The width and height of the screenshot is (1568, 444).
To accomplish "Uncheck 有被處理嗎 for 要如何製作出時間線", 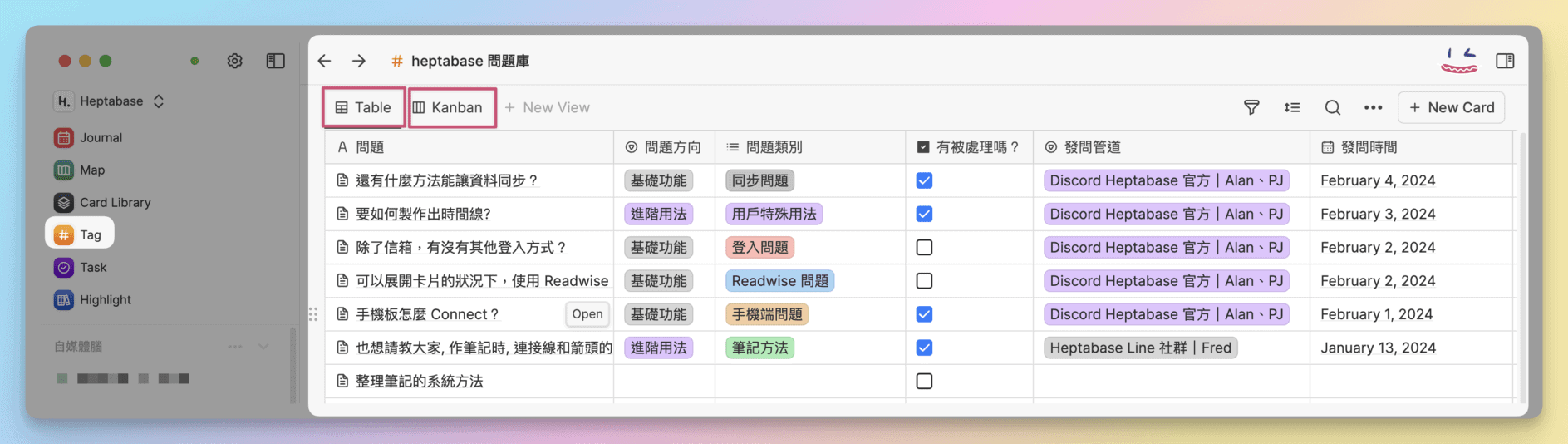I will [924, 214].
